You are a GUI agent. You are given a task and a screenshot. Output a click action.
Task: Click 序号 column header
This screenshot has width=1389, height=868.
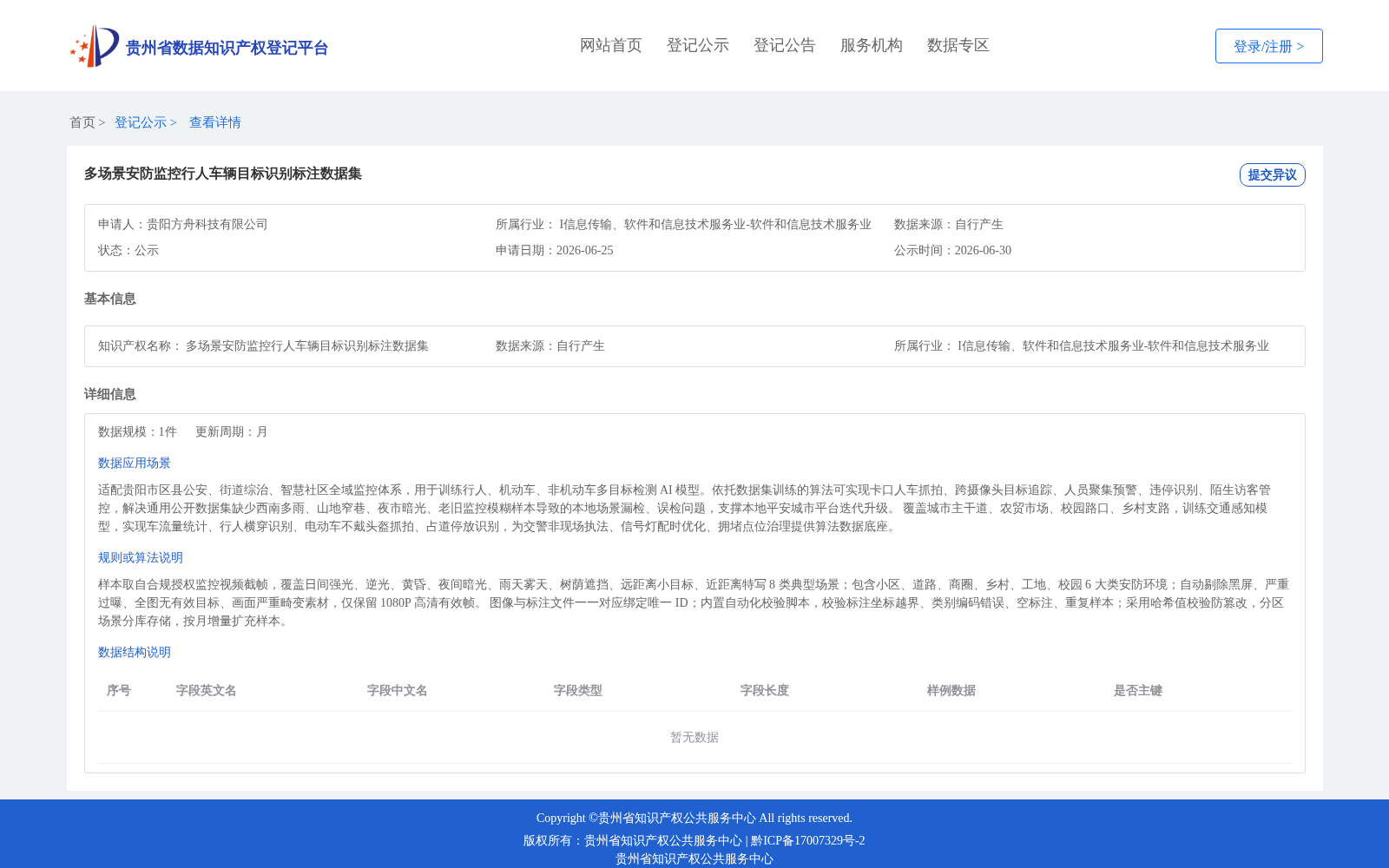pos(119,690)
